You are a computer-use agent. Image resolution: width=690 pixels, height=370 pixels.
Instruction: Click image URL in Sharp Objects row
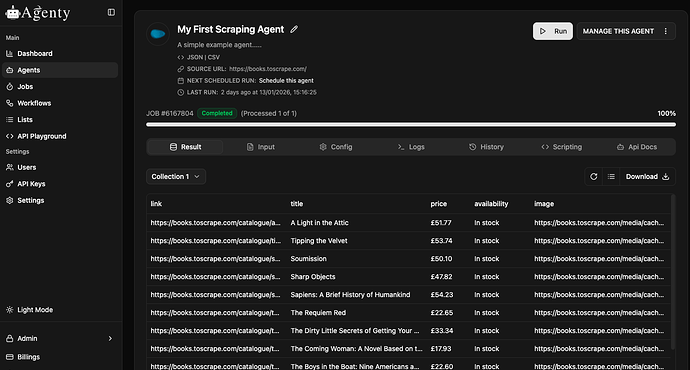[599, 277]
